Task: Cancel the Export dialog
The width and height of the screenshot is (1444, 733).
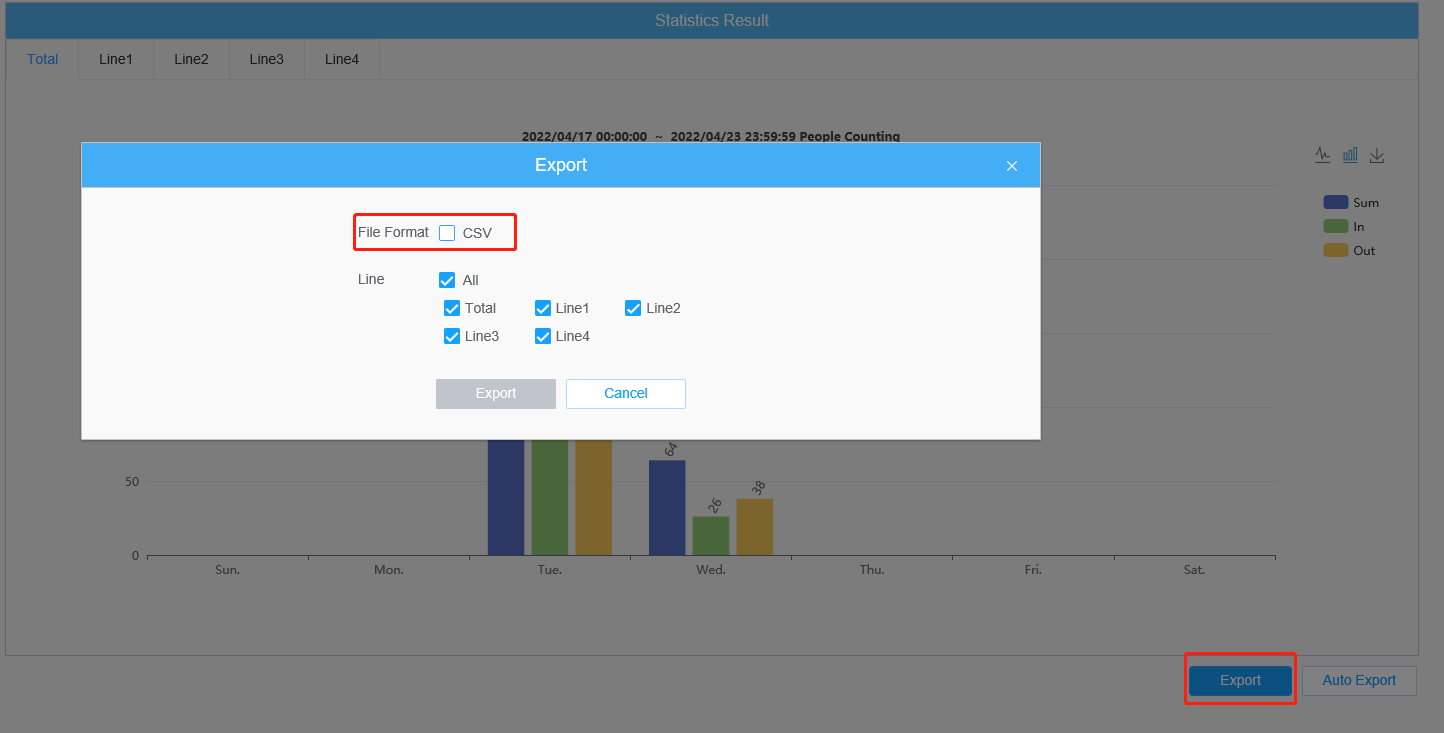Action: (x=626, y=394)
